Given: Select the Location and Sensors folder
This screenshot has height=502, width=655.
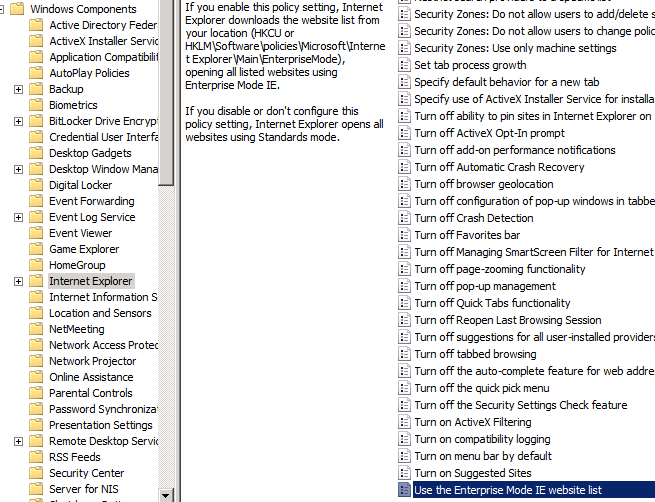Looking at the screenshot, I should 100,313.
